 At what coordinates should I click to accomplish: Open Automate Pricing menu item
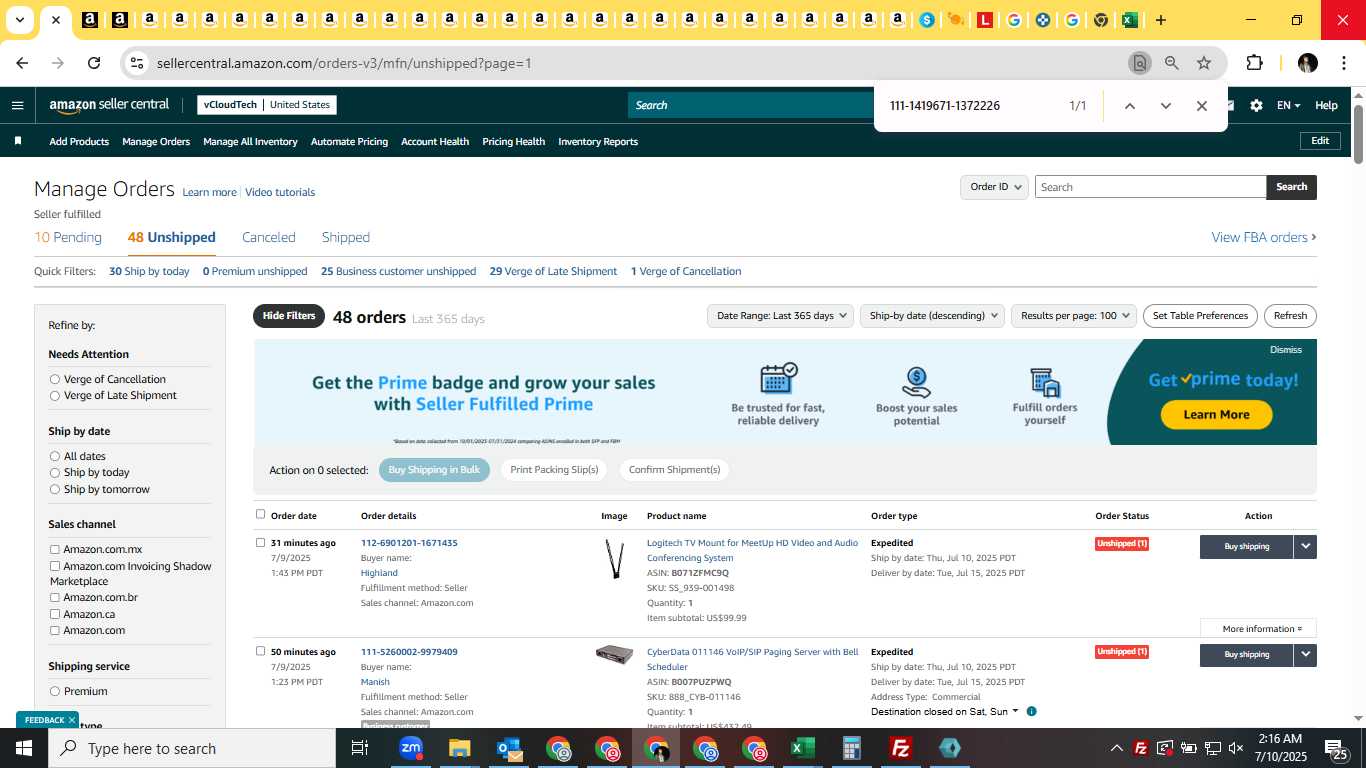pos(349,141)
